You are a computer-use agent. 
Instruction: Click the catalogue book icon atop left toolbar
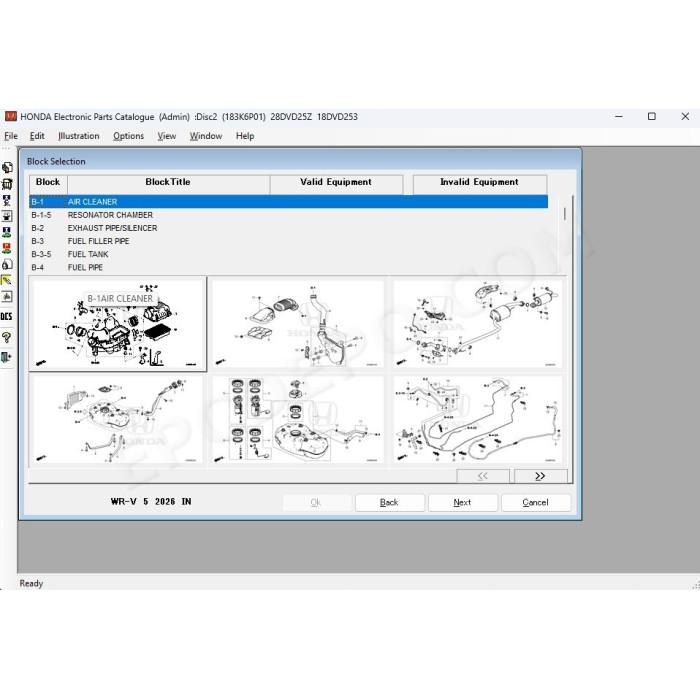click(7, 168)
